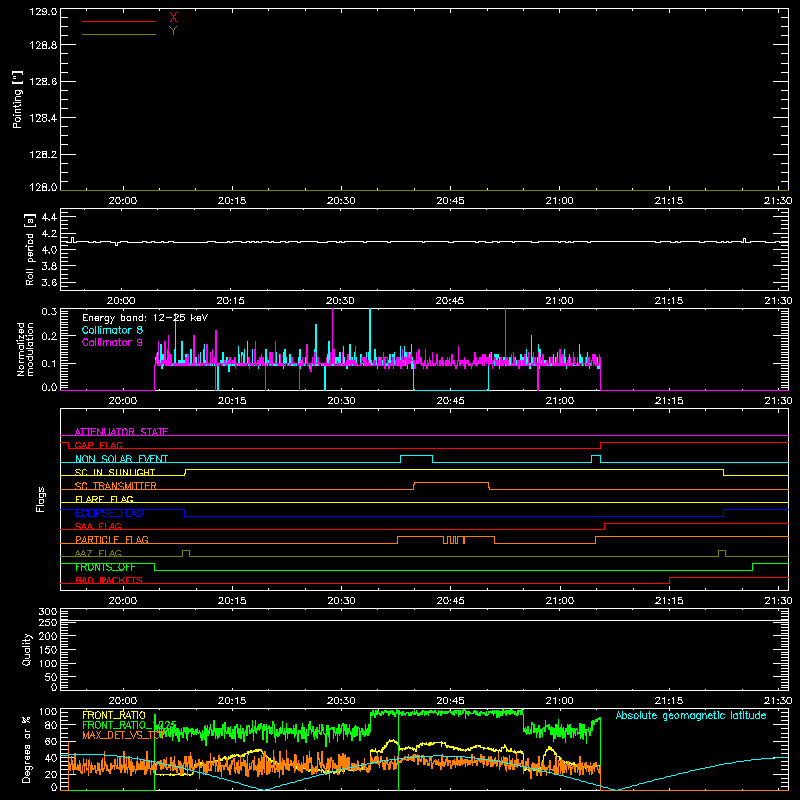The width and height of the screenshot is (800, 800).
Task: Click the 0.2 modulation axis value
Action: click(49, 336)
